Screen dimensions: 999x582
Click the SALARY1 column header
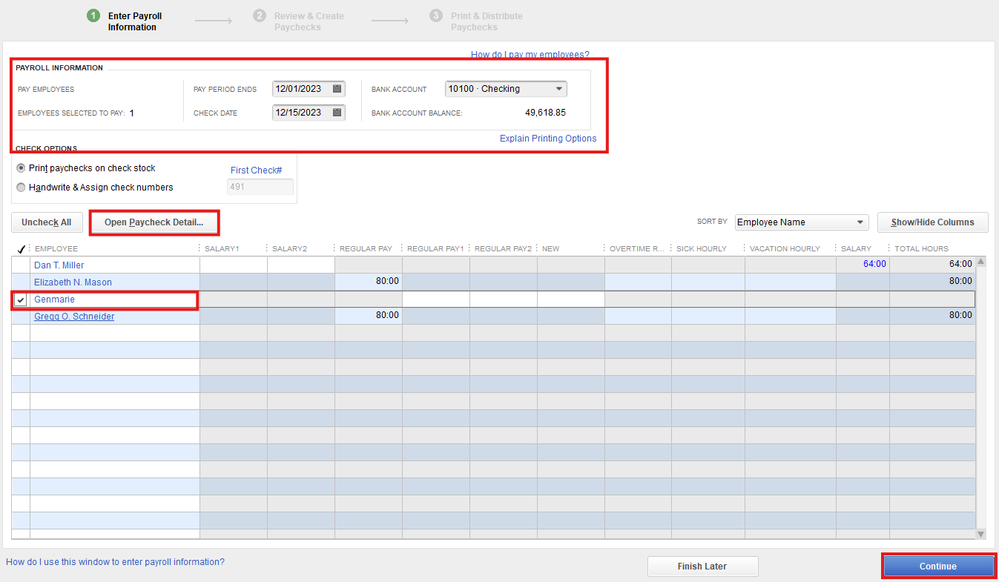click(222, 249)
